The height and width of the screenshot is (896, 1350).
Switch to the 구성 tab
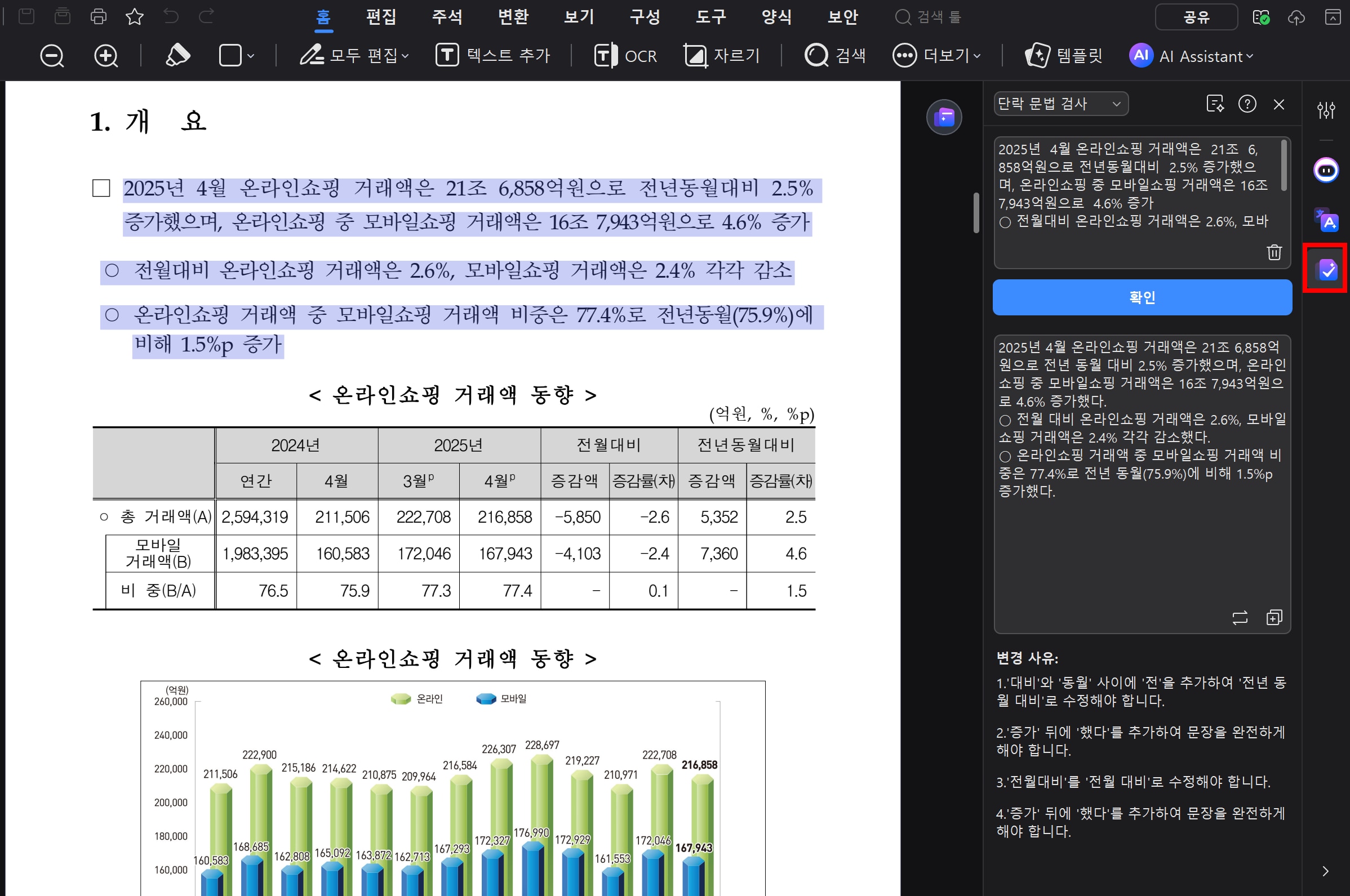point(645,17)
